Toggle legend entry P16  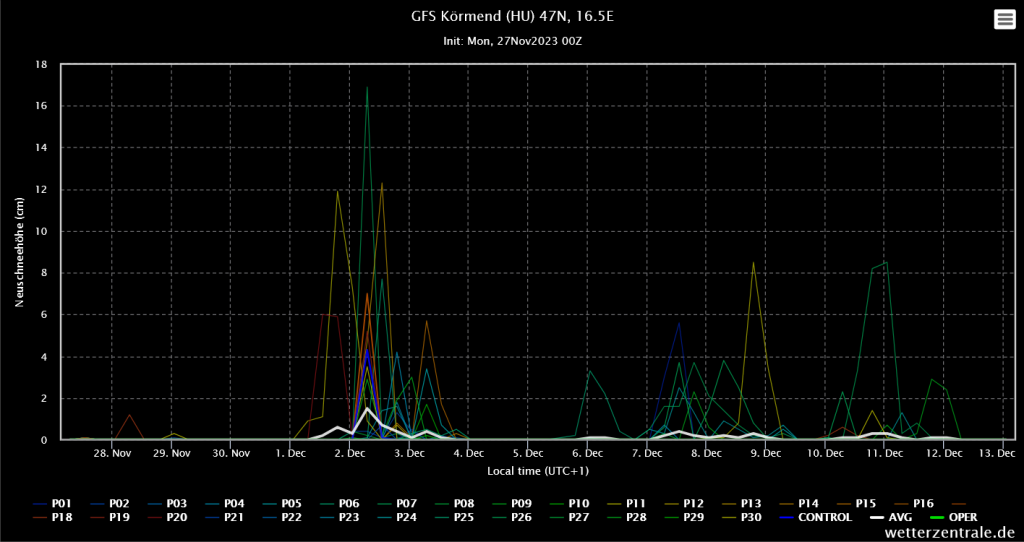(924, 503)
